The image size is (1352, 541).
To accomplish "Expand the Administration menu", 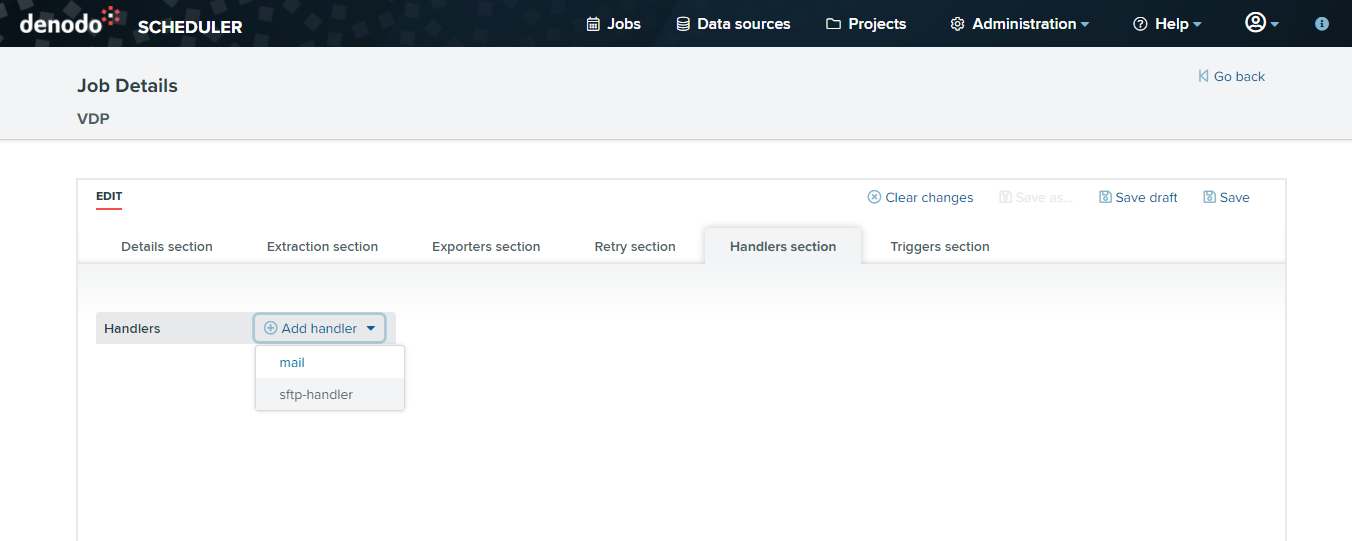I will [1019, 24].
